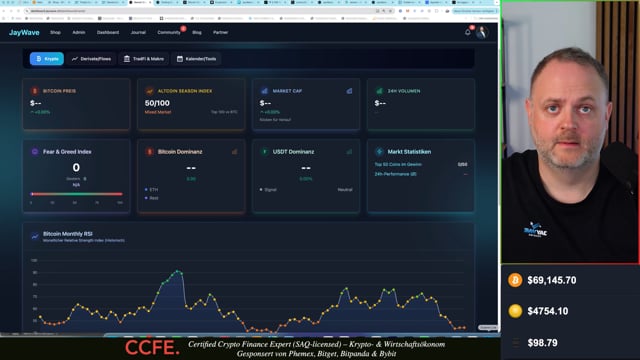This screenshot has height=360, width=640.
Task: Open the chart icon on Bitcoin Dominanz card
Action: pos(235,151)
